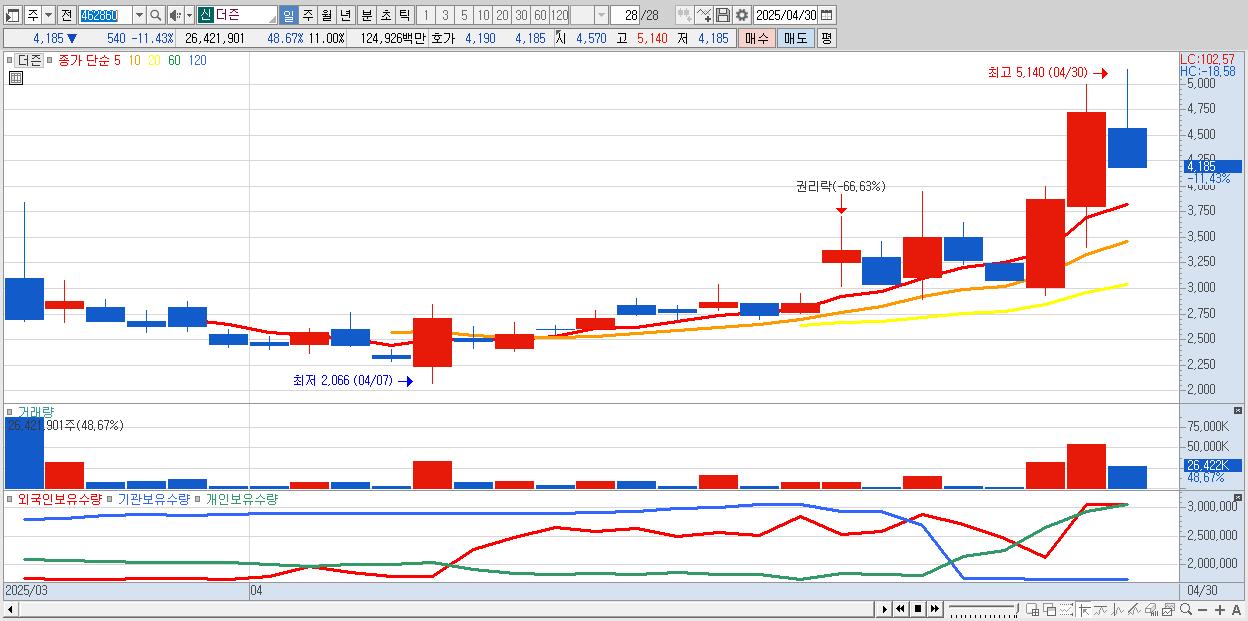Click the plus zoom-in icon
Viewport: 1248px width, 621px height.
(1220, 609)
